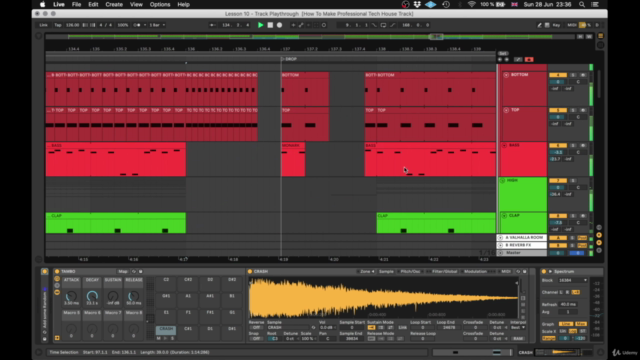Image resolution: width=640 pixels, height=360 pixels.
Task: Click the DROP locator marker
Action: [289, 59]
